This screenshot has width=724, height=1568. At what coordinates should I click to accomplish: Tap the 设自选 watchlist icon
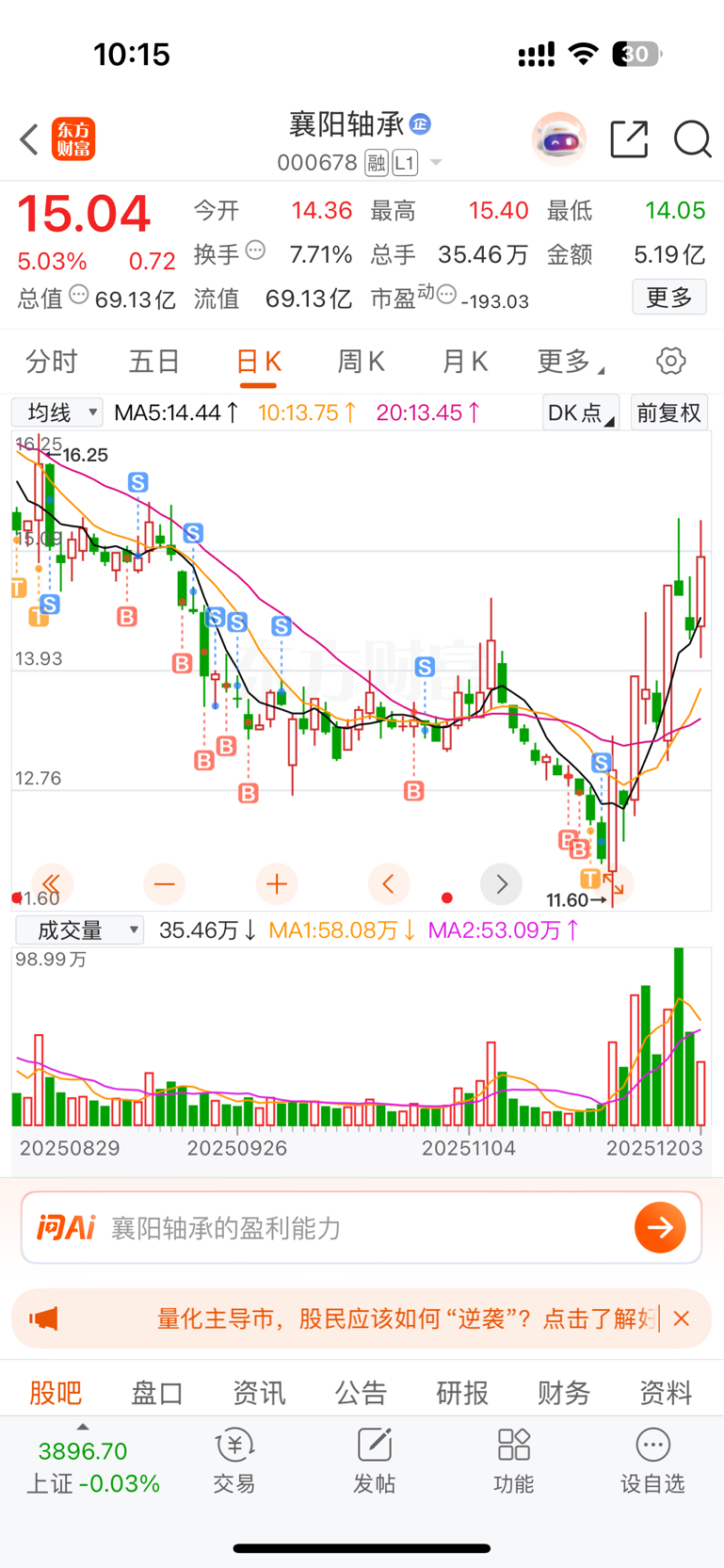652,1461
